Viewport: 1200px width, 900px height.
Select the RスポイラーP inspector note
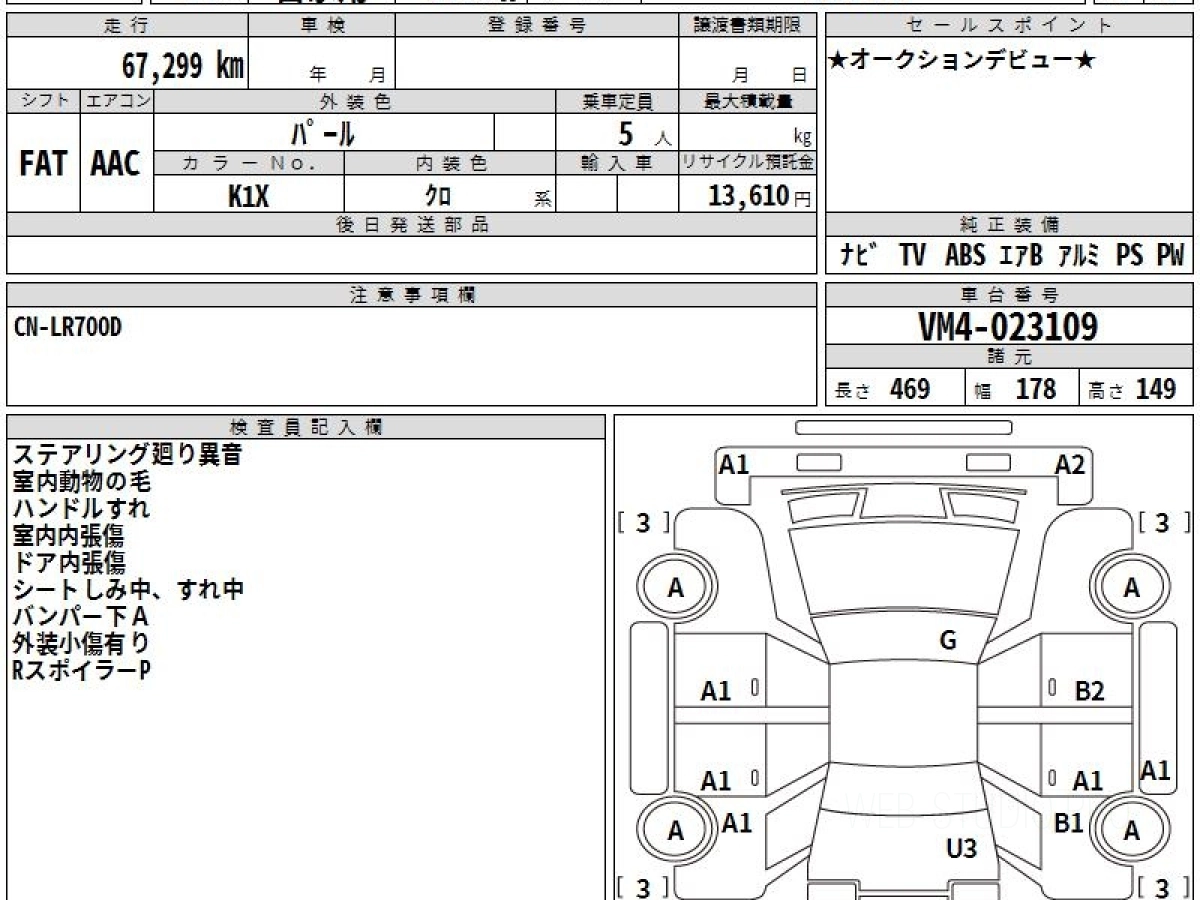click(x=81, y=670)
